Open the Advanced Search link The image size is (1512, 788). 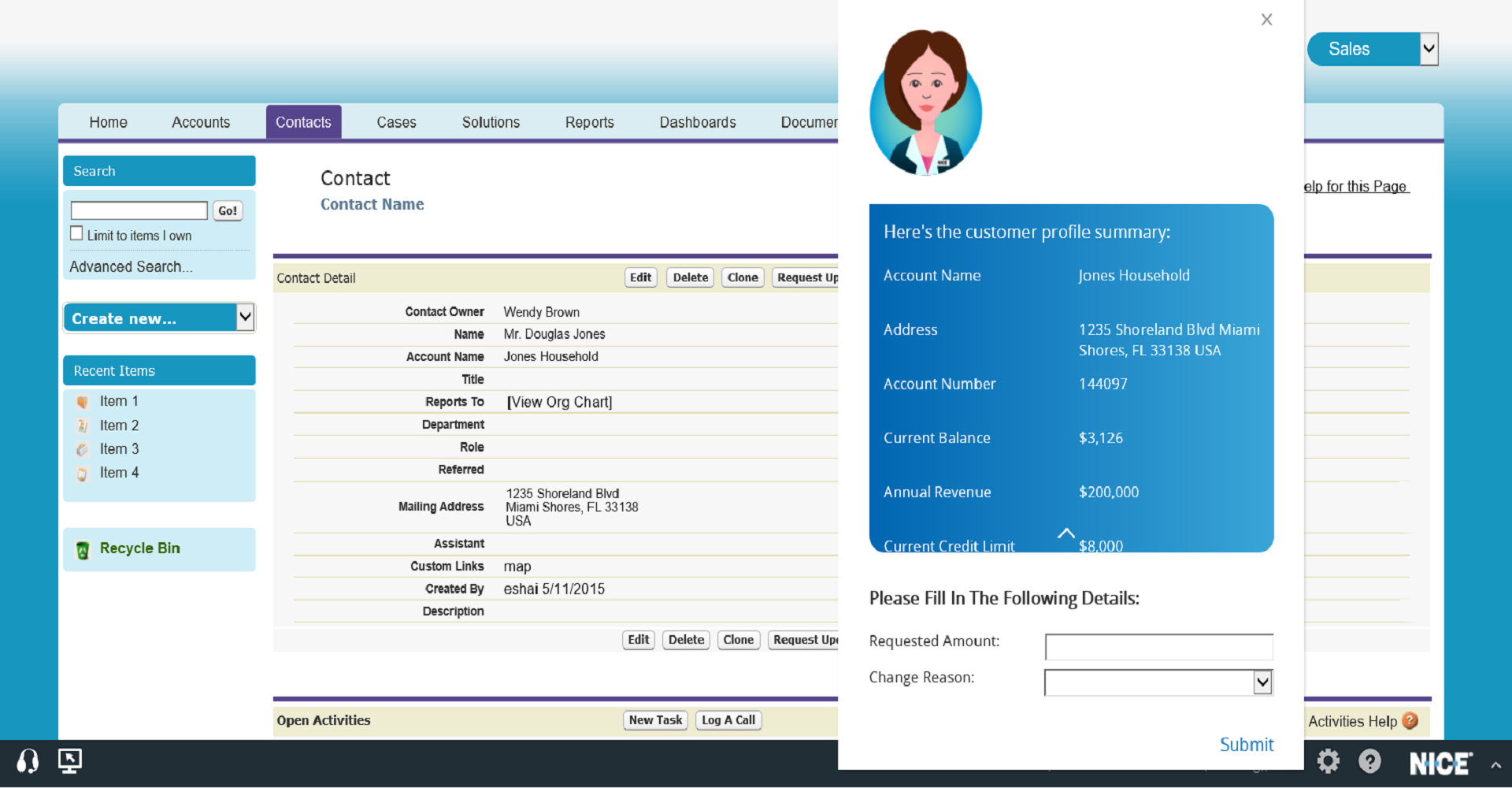[x=131, y=266]
